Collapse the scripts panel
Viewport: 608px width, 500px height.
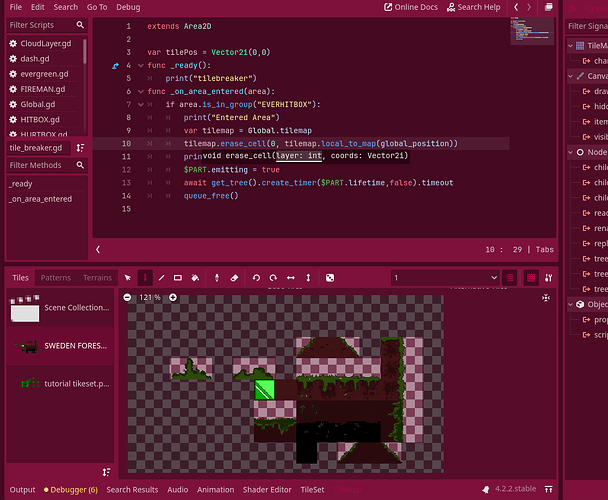[98, 249]
